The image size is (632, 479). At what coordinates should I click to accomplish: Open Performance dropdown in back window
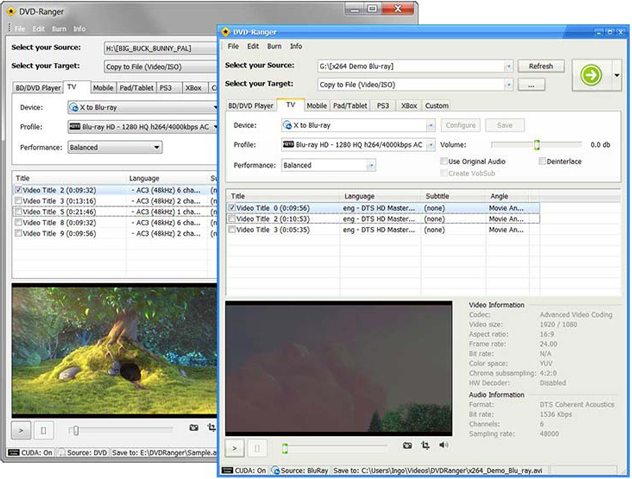coord(157,148)
